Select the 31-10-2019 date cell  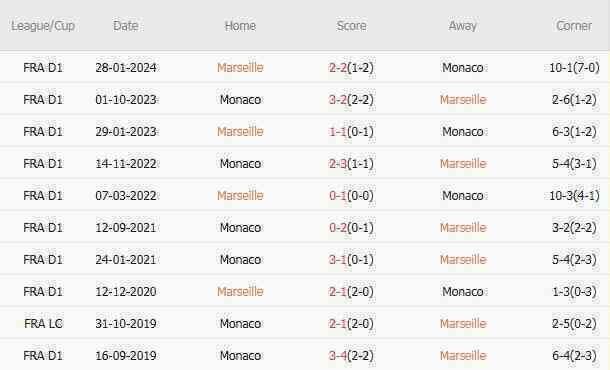coord(126,323)
